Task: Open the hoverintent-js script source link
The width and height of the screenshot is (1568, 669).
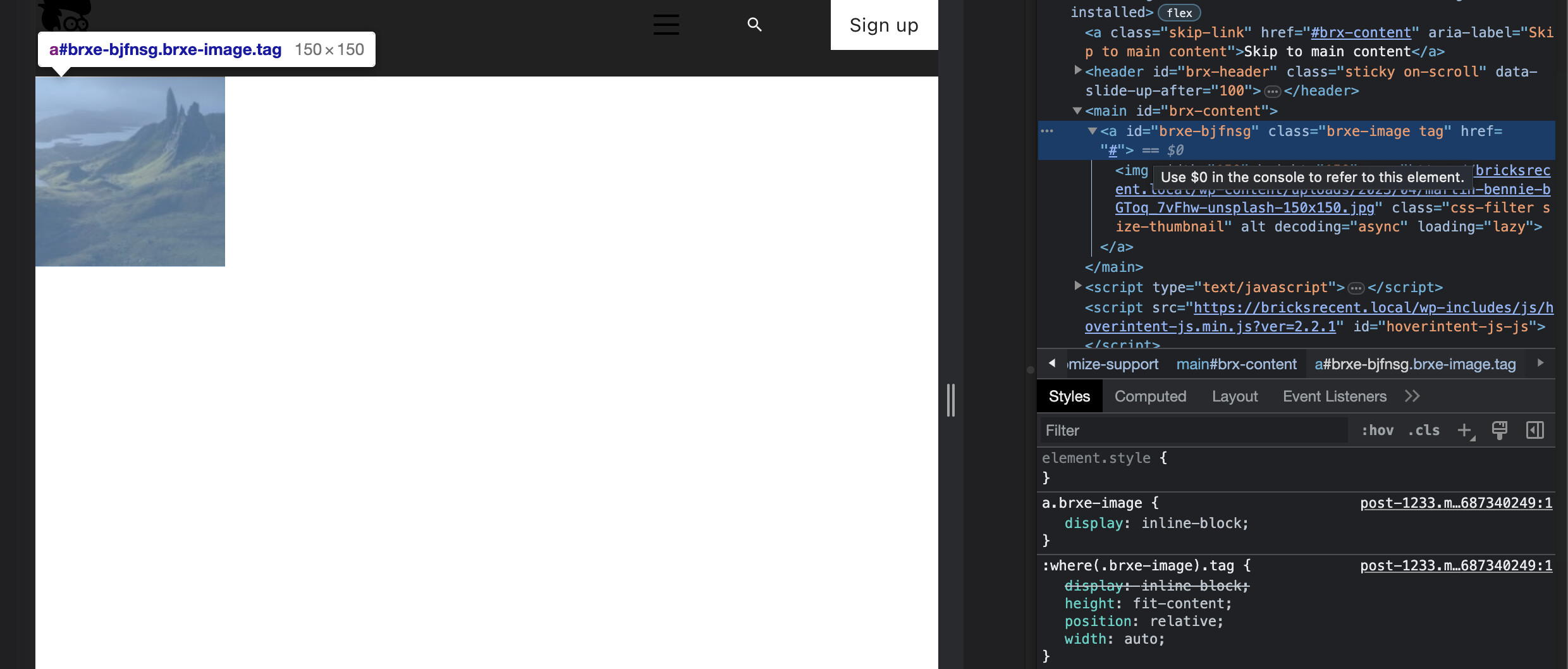Action: pyautogui.click(x=1319, y=317)
